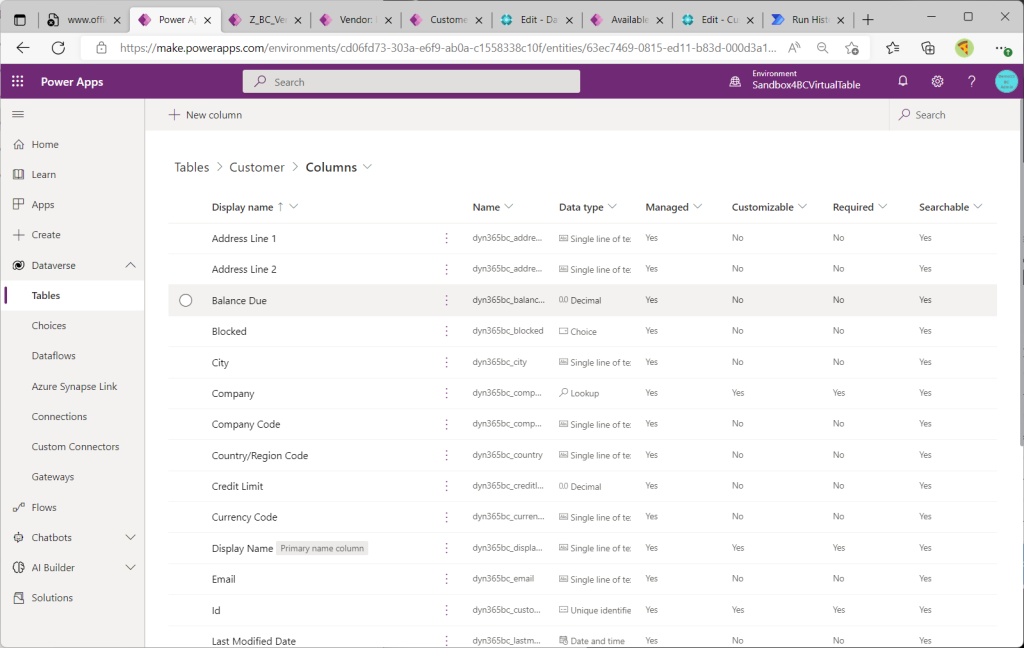
Task: Open the browser favorites list icon
Action: [893, 48]
